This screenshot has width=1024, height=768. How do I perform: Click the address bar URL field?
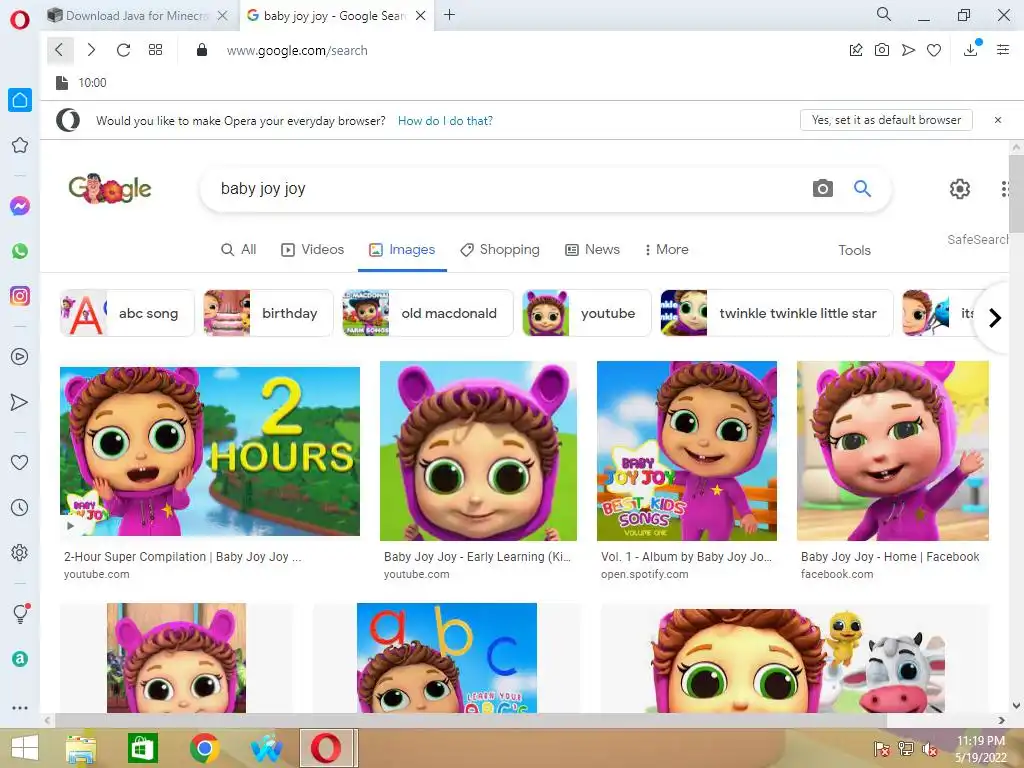(297, 50)
